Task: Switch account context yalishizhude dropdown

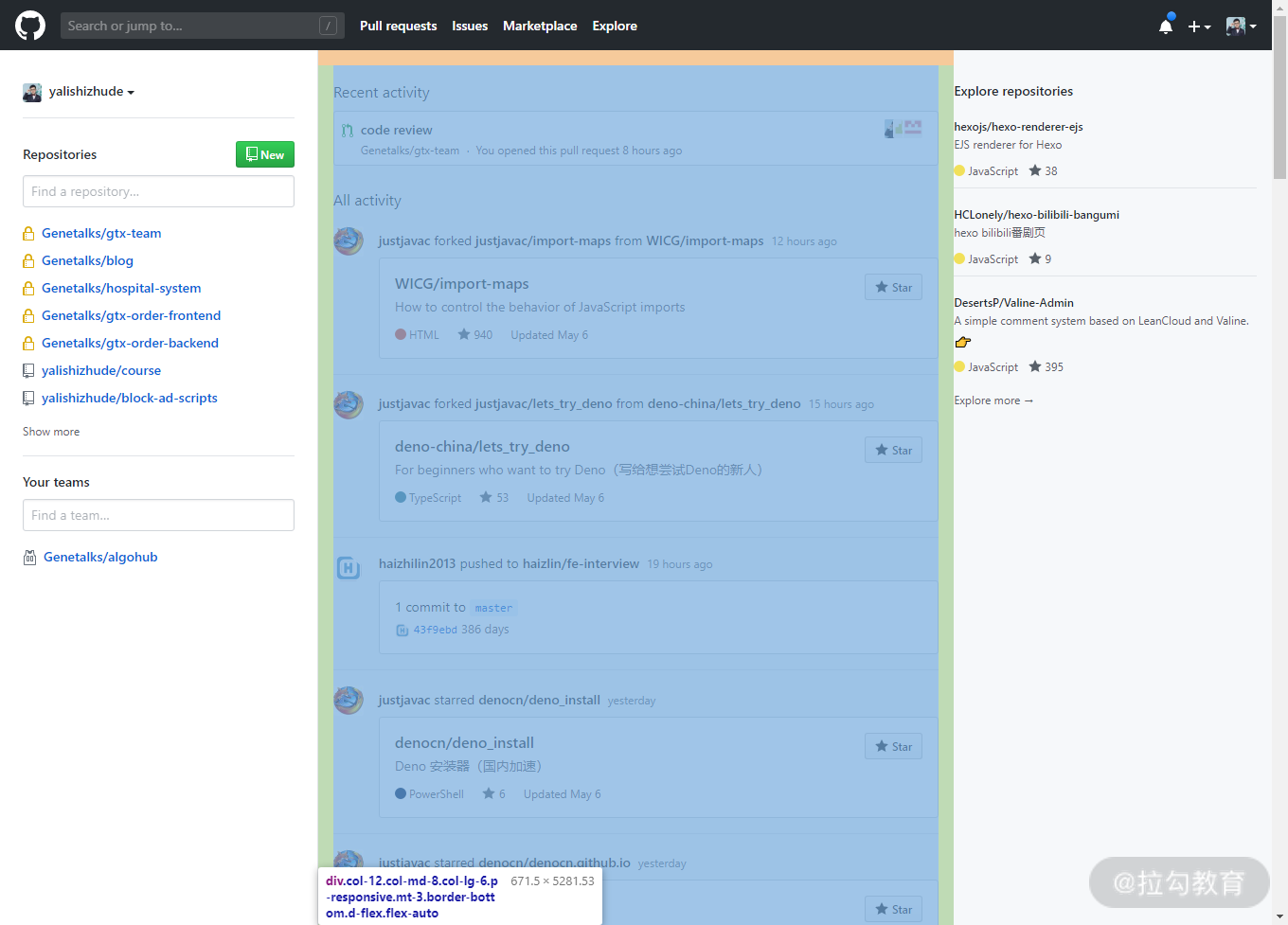Action: click(79, 92)
